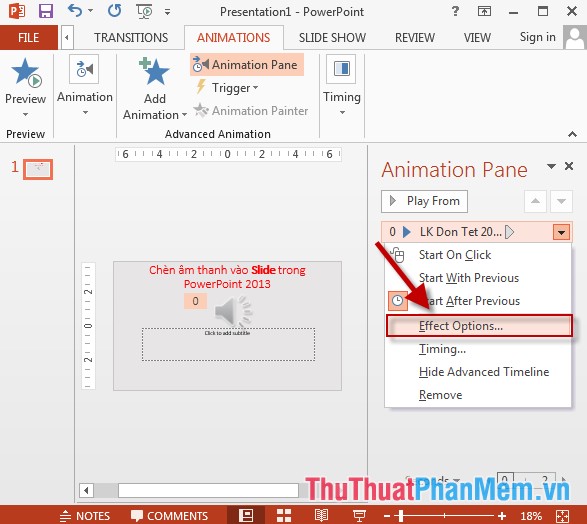The width and height of the screenshot is (587, 524).
Task: Switch to the TRANSITIONS tab
Action: [131, 37]
